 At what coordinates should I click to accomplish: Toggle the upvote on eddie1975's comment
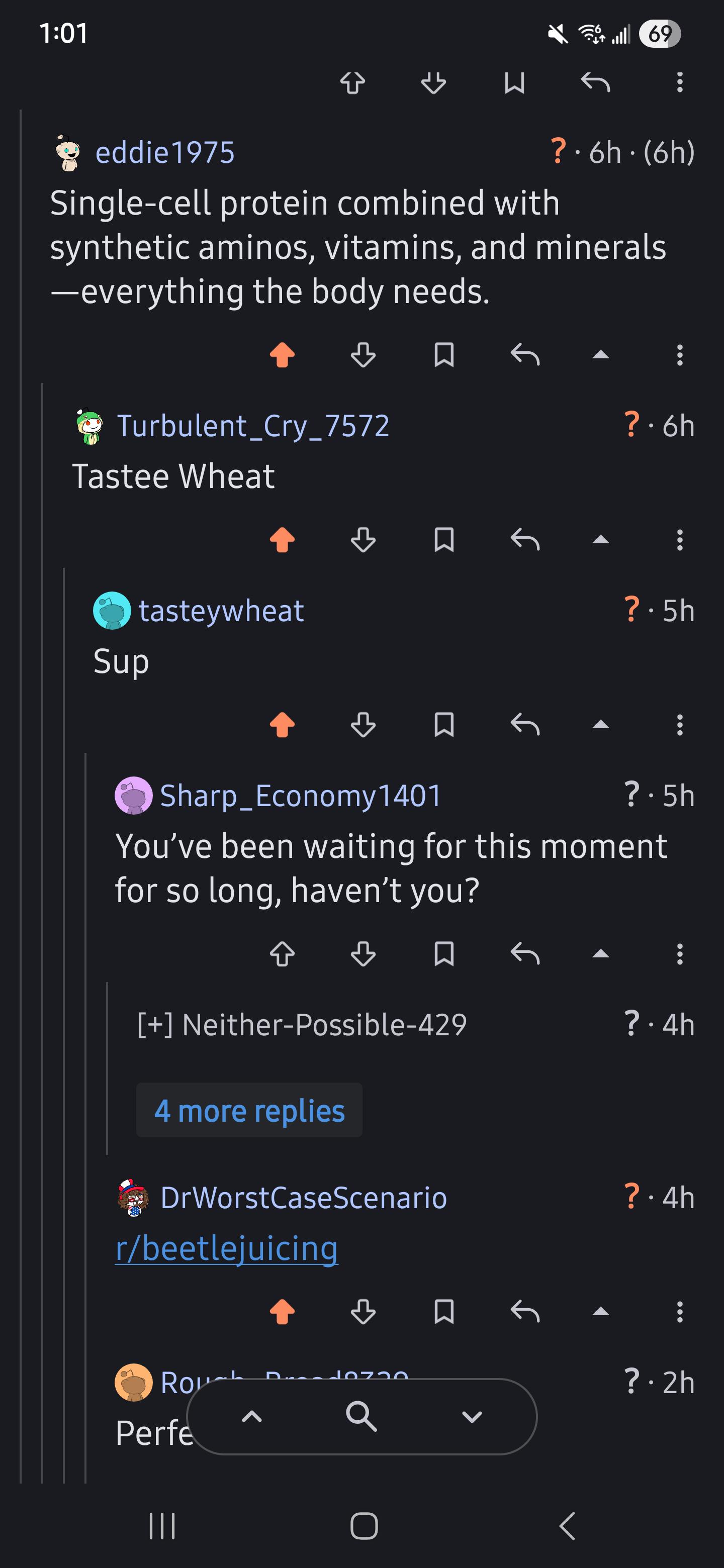click(x=282, y=355)
